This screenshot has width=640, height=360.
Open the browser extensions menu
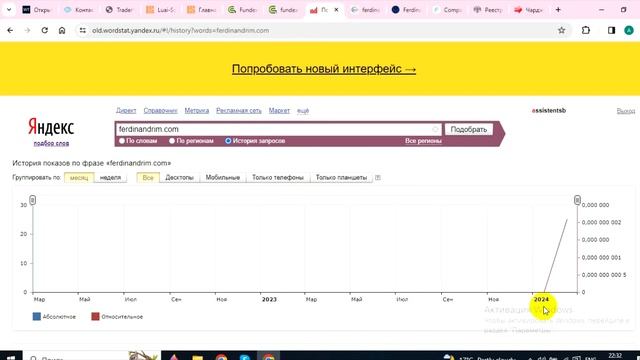pos(586,30)
